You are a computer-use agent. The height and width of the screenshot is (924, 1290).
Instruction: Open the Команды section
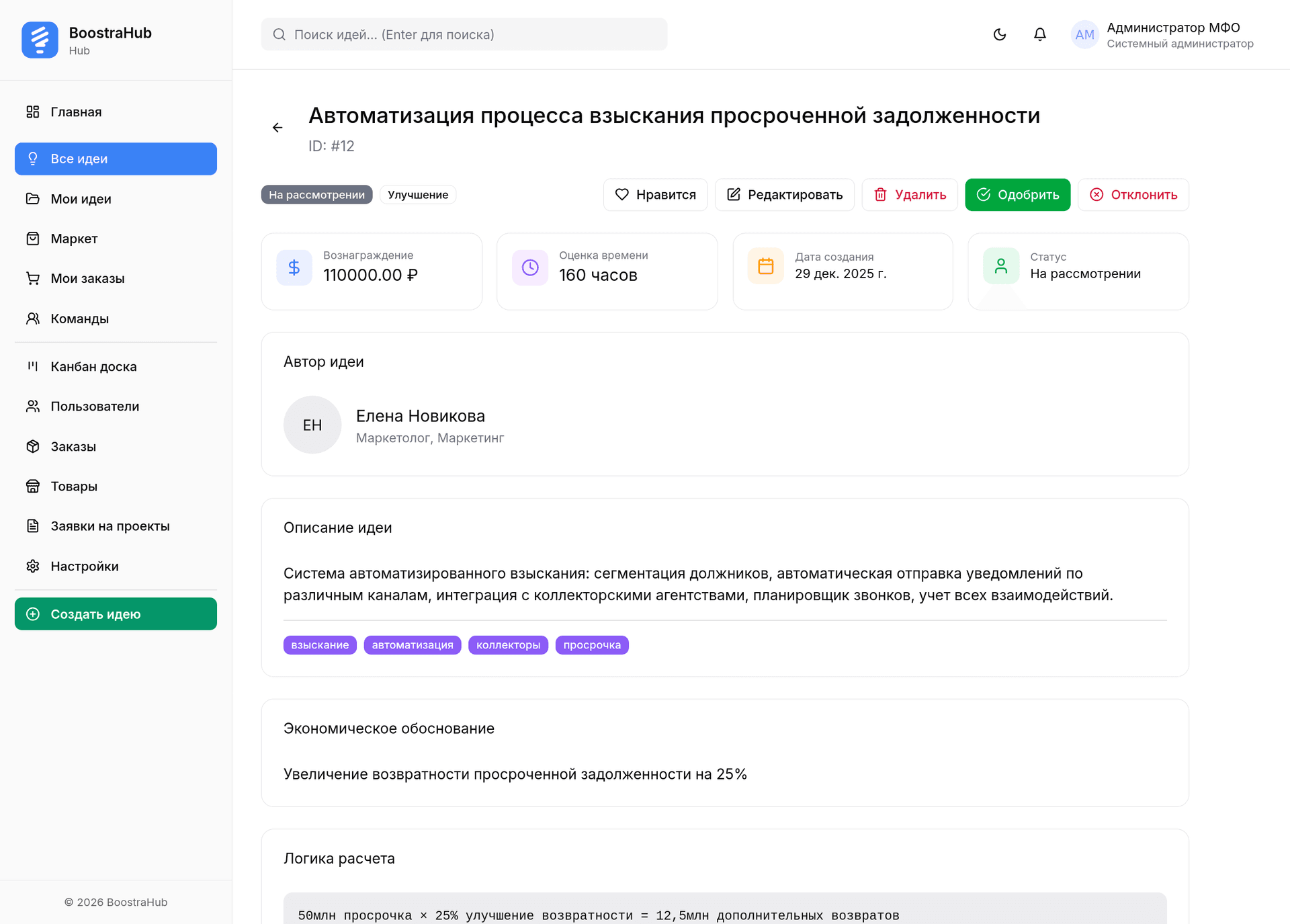[79, 319]
